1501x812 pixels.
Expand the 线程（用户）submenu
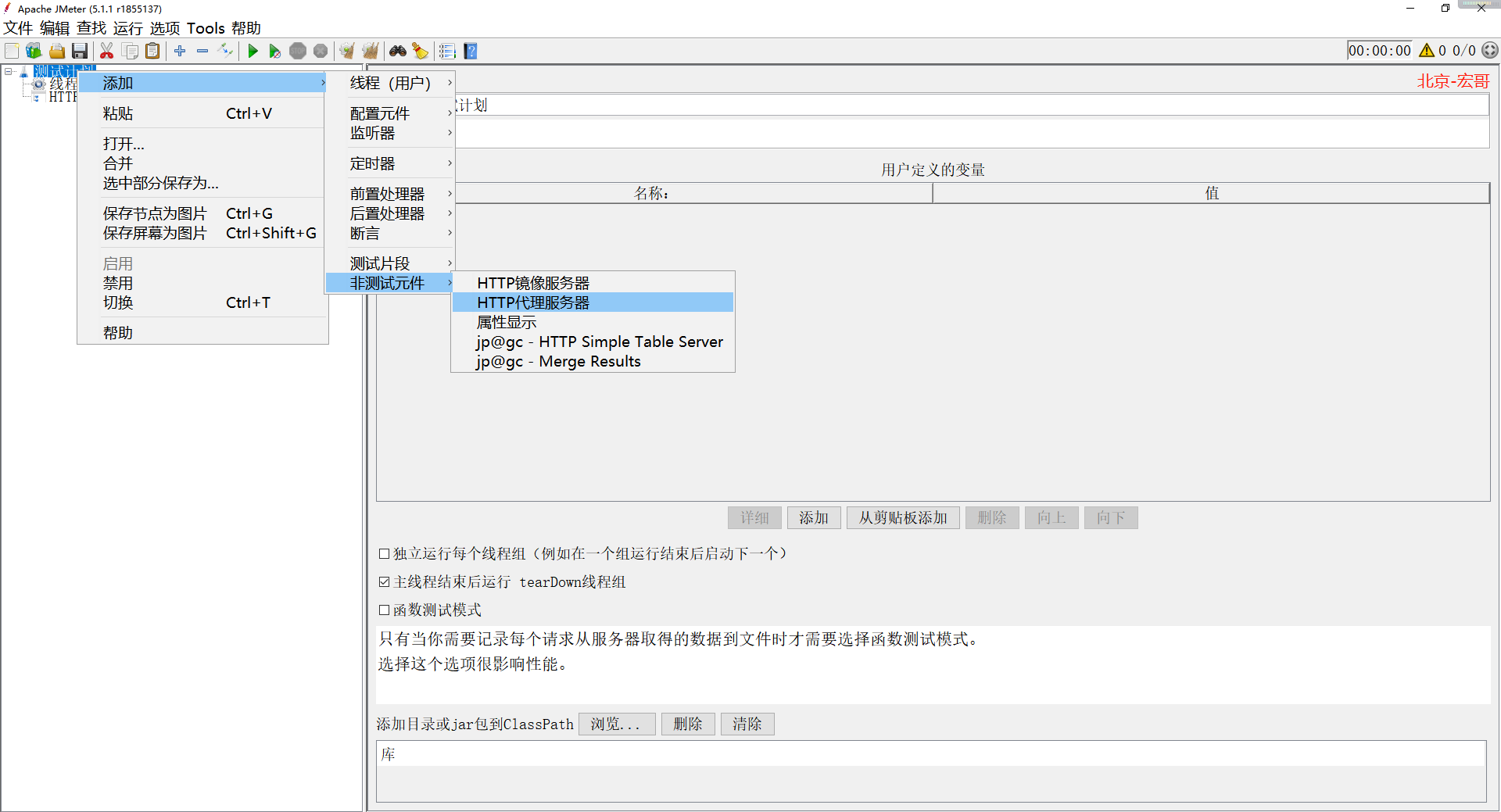(390, 83)
